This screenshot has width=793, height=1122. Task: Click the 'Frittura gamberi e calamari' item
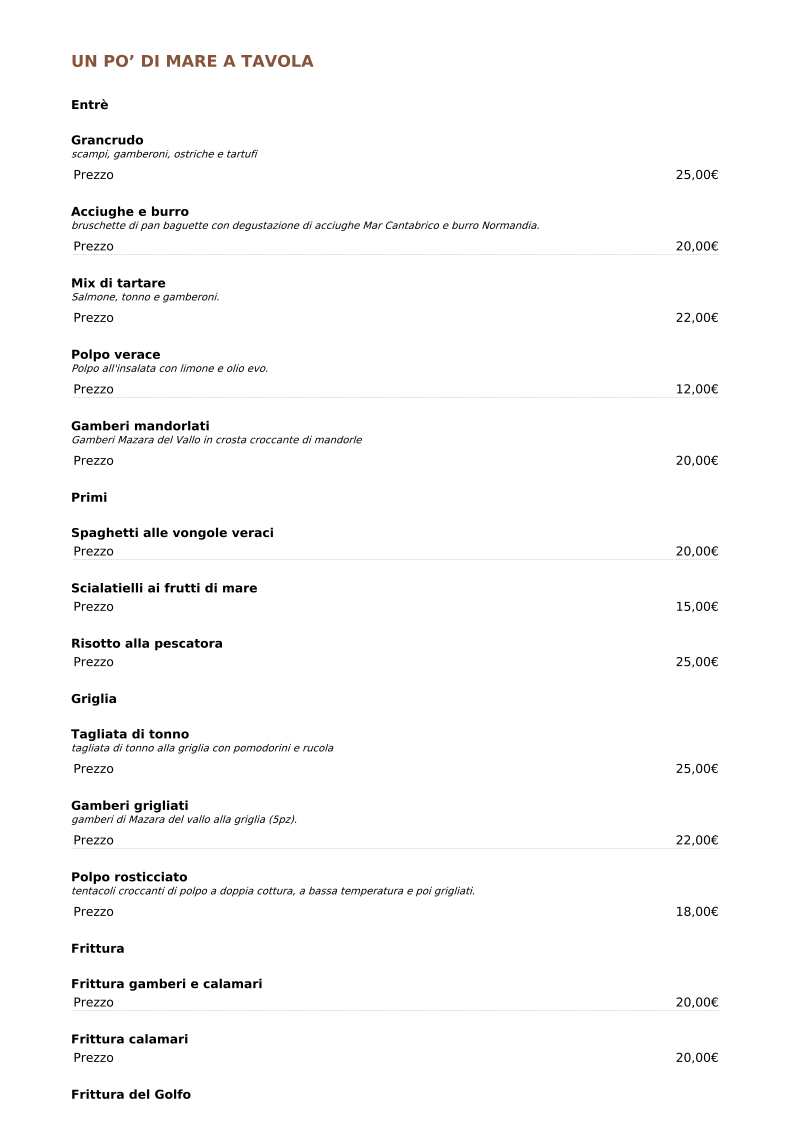166,984
